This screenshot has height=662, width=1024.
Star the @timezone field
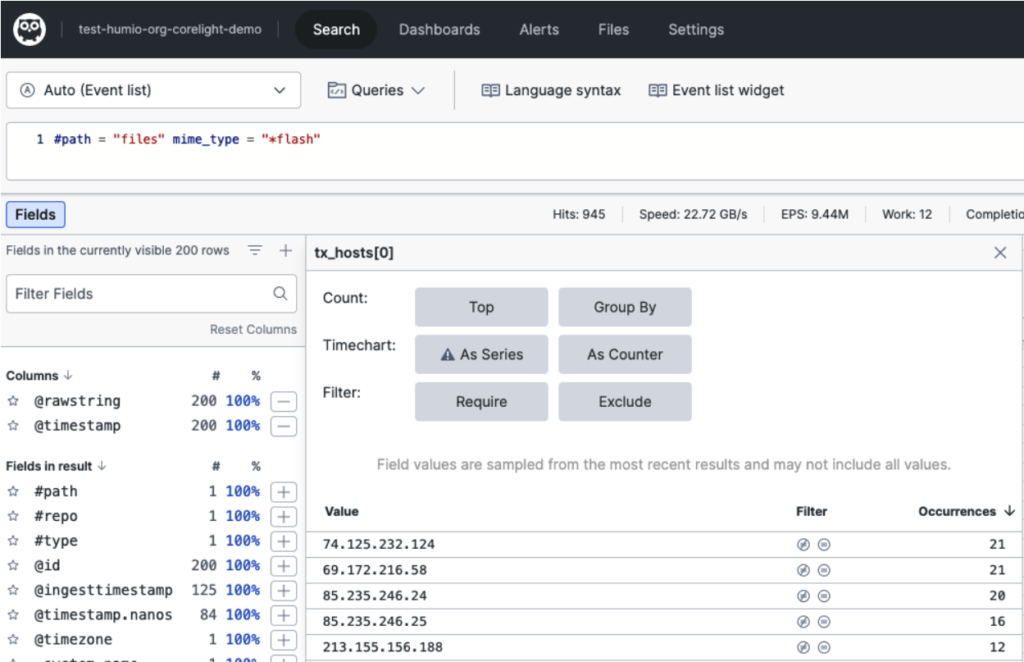click(x=13, y=640)
